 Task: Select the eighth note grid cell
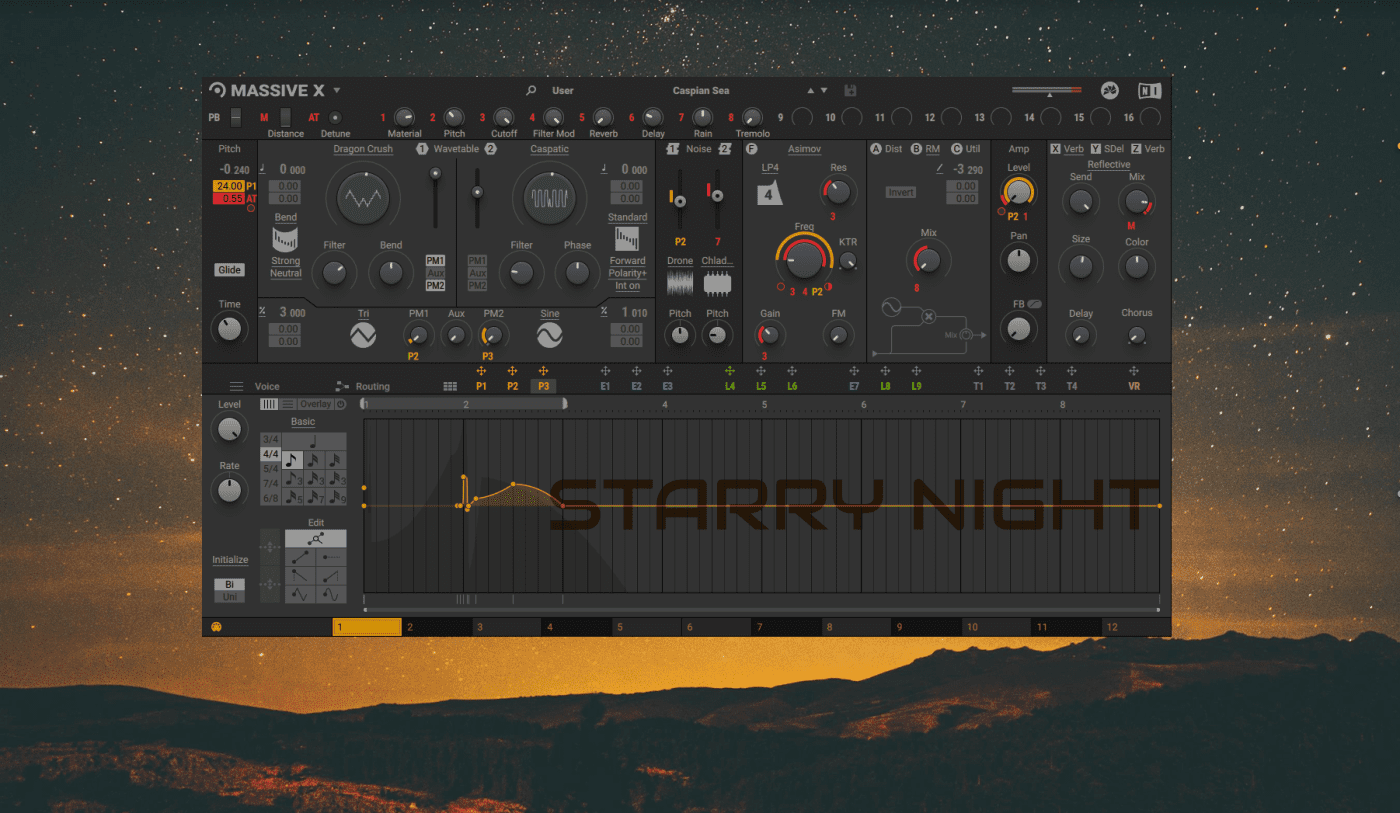[293, 460]
